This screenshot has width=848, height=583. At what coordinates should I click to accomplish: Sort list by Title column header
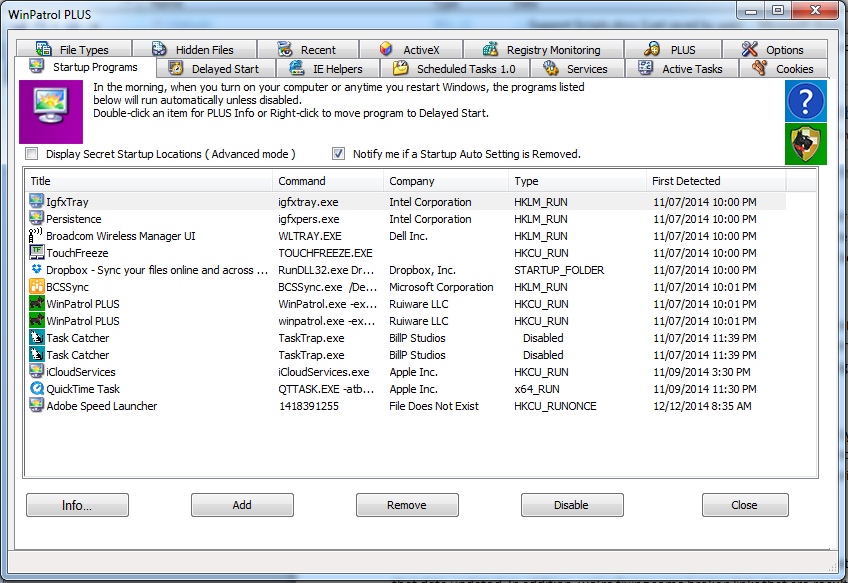[150, 181]
